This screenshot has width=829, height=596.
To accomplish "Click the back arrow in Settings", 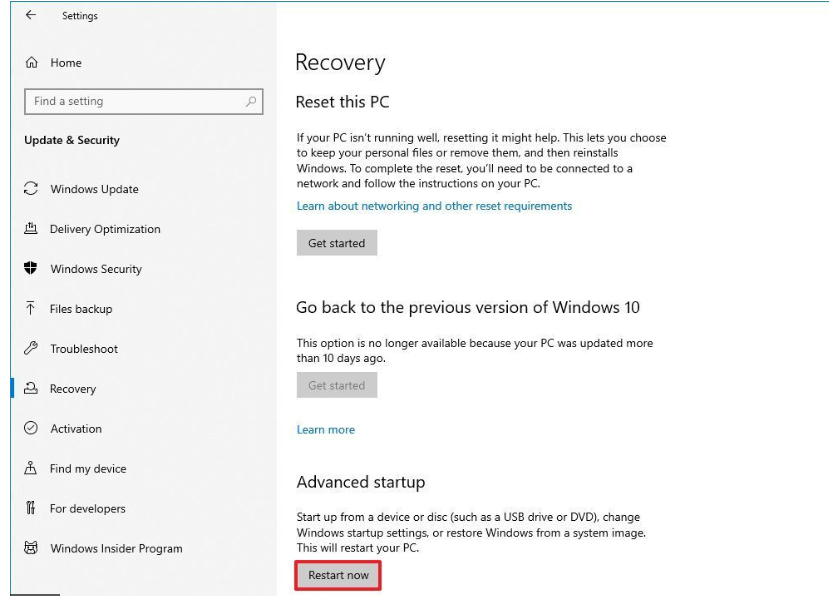I will [32, 15].
